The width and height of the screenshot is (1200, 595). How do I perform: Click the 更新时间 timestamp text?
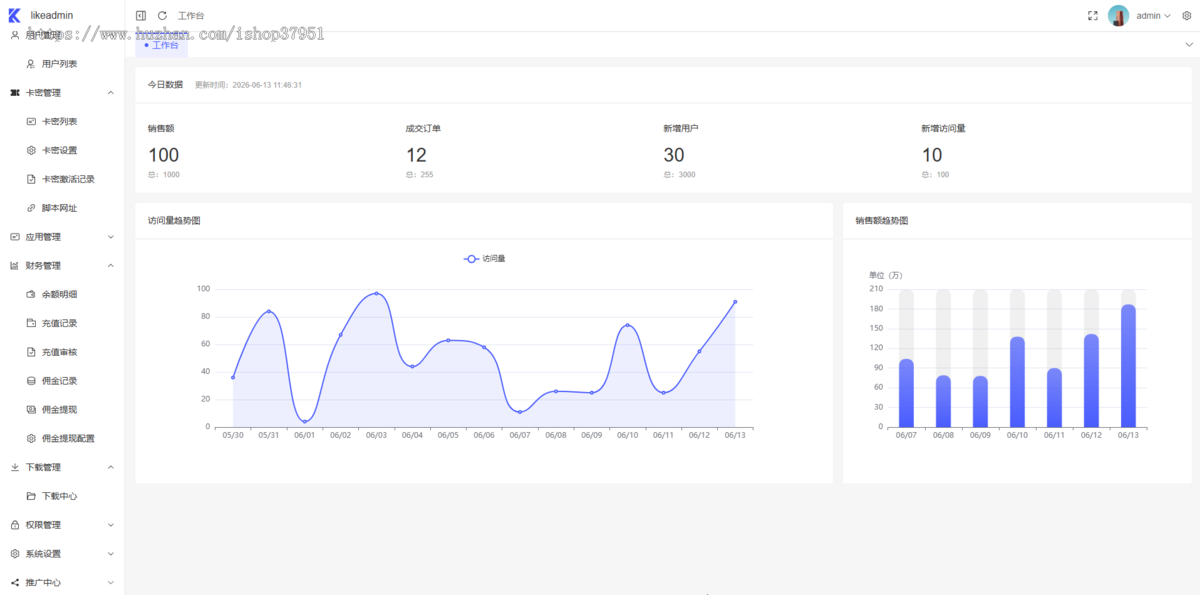[248, 85]
